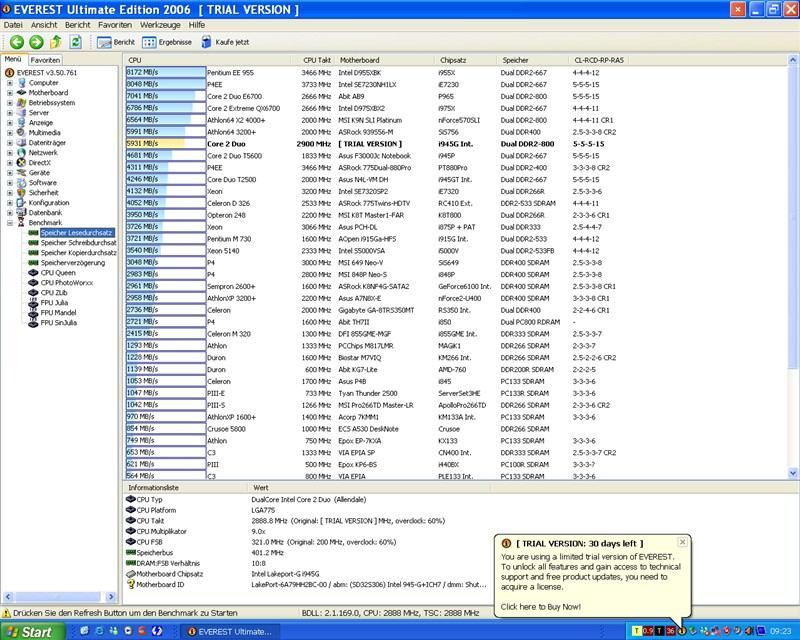Screen dimensions: 800x640
Task: Click the left panel scroll right arrow
Action: [111, 597]
